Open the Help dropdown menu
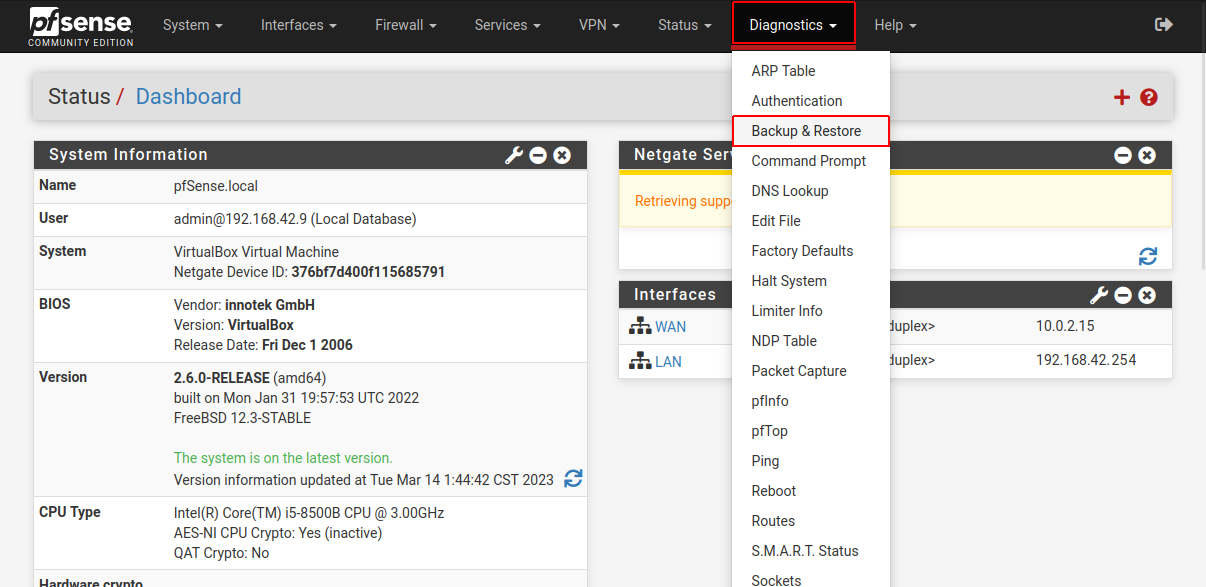 pos(895,25)
